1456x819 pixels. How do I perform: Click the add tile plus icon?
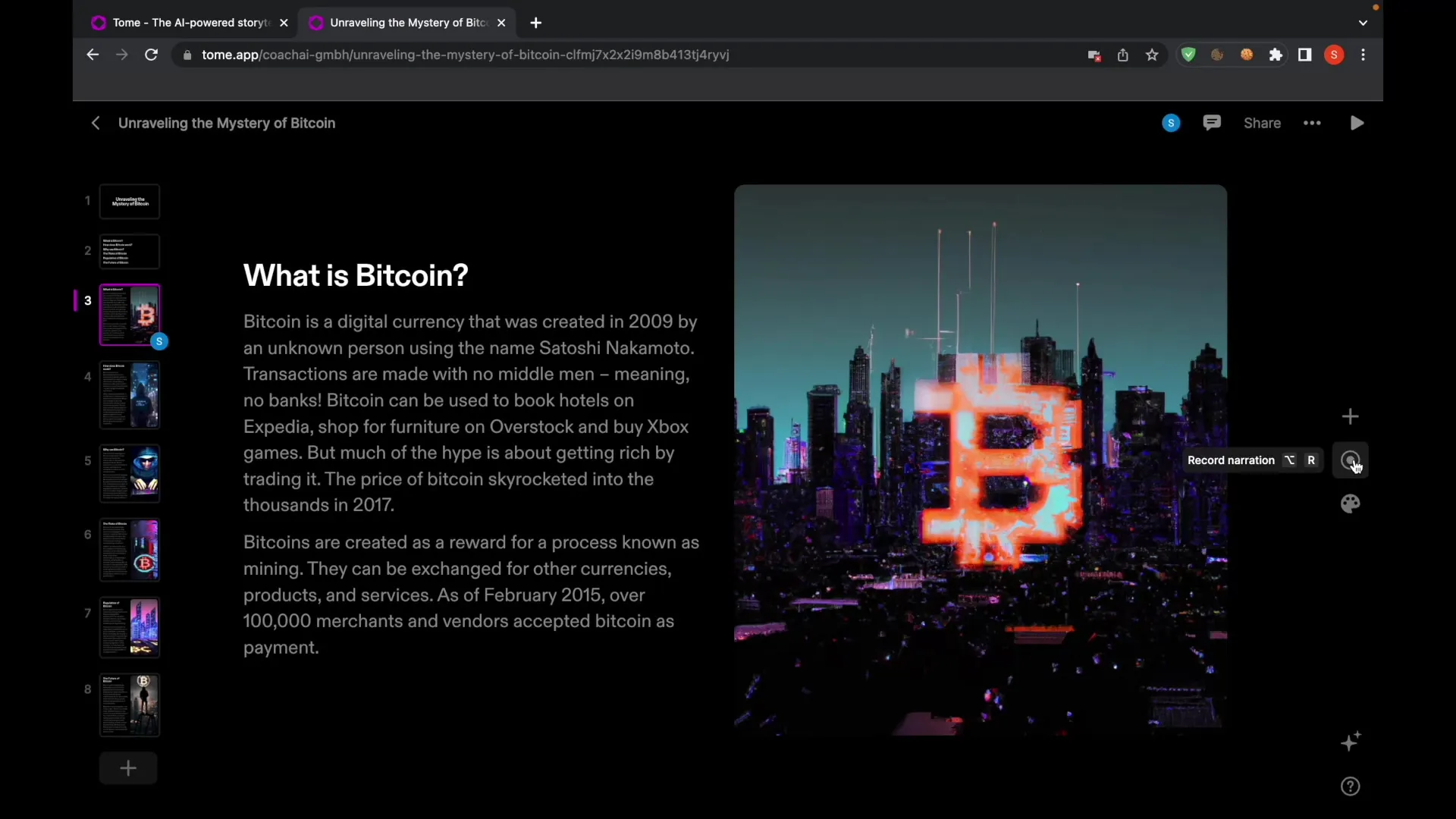pos(1350,416)
